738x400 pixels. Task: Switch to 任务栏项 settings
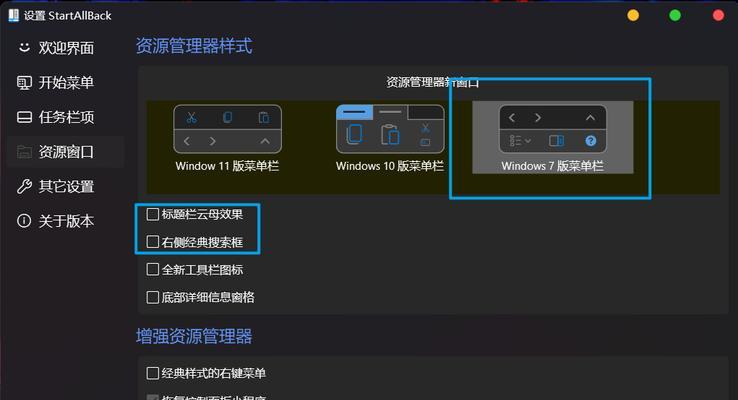coord(66,117)
